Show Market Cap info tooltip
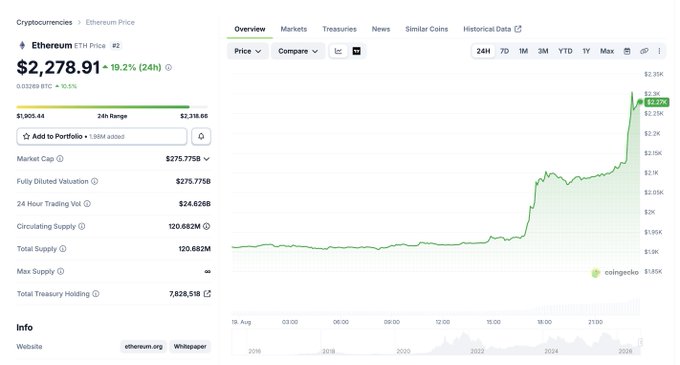680x365 pixels. pos(60,159)
